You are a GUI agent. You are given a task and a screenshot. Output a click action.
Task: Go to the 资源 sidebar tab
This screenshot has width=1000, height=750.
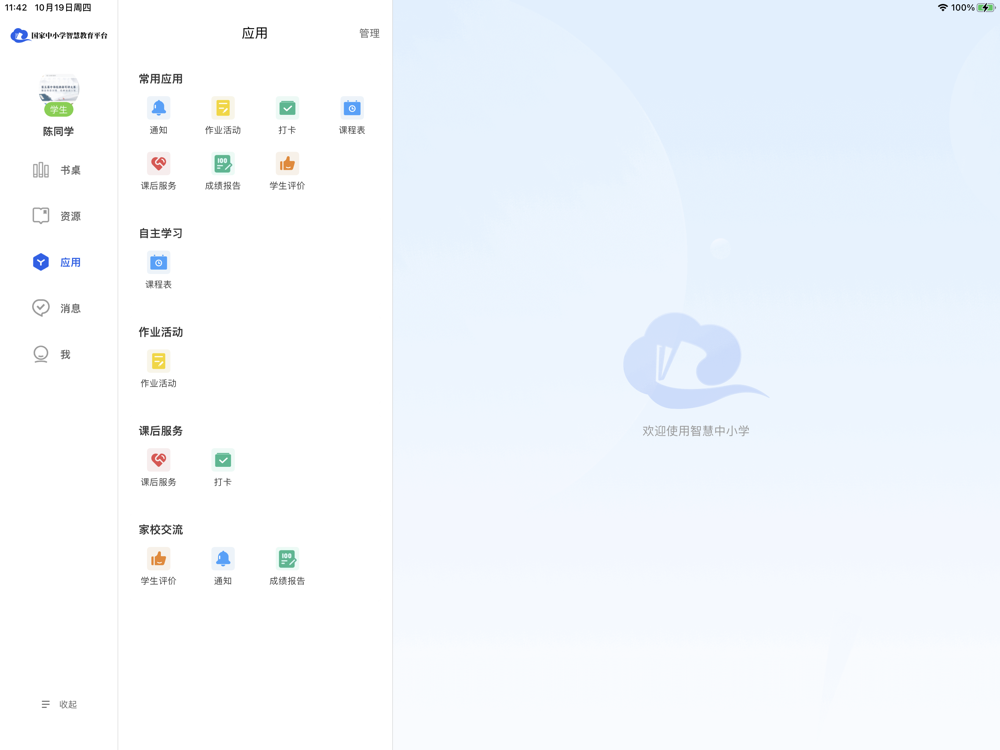(x=57, y=216)
